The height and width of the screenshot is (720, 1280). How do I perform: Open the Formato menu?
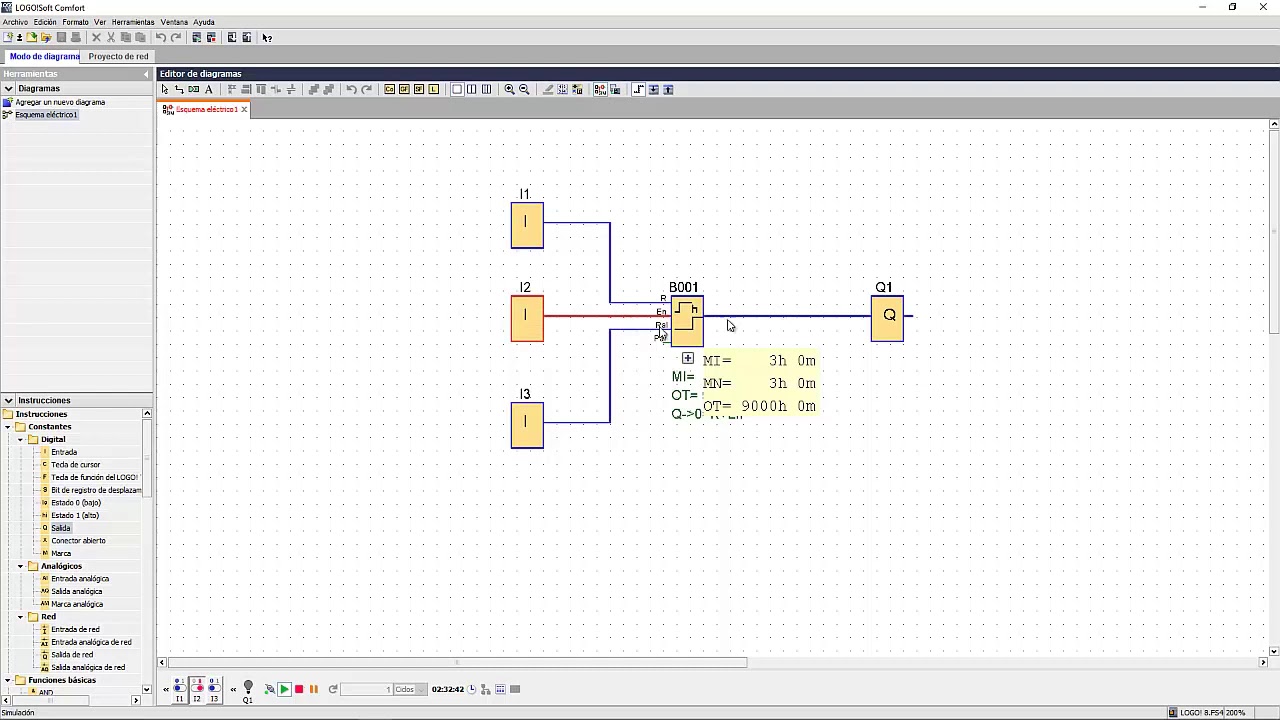point(75,22)
